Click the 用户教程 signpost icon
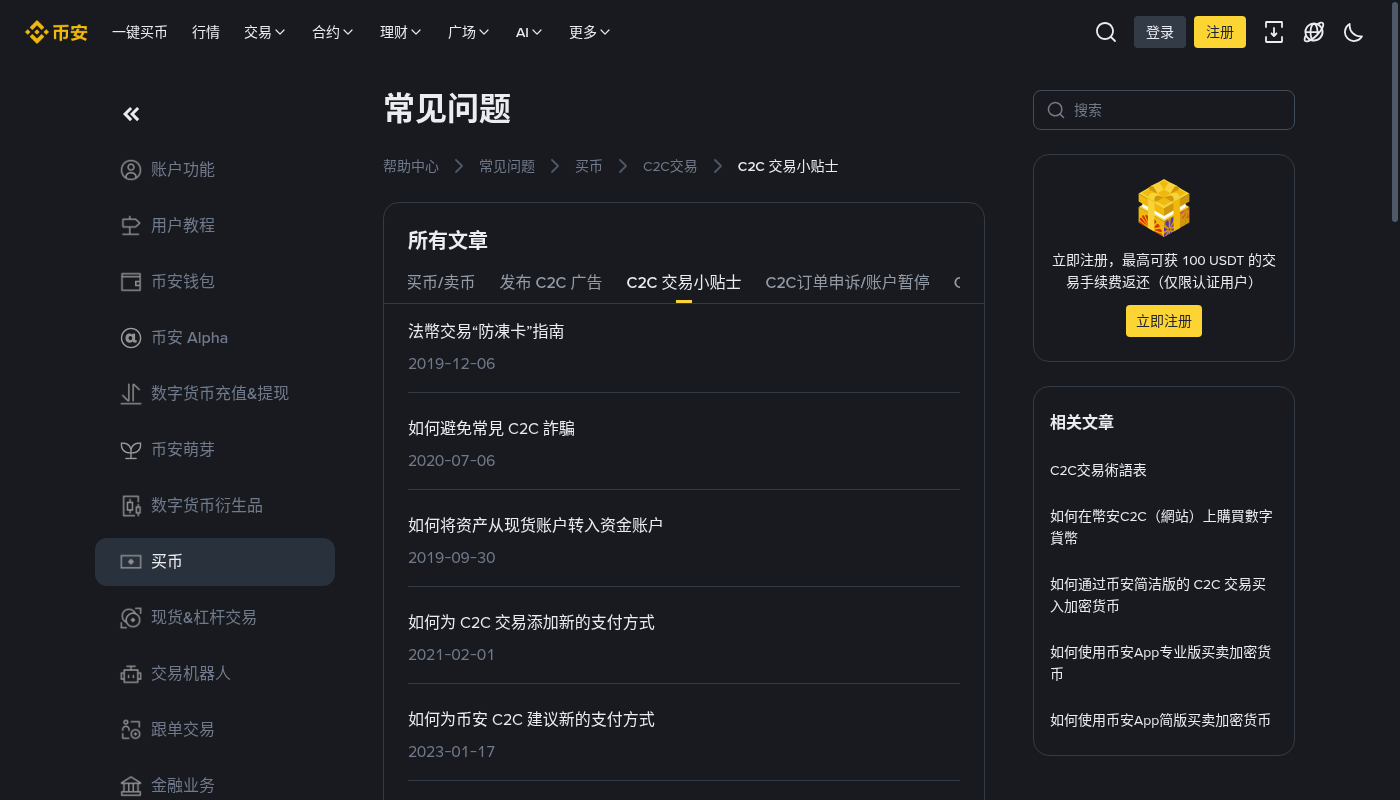 131,226
